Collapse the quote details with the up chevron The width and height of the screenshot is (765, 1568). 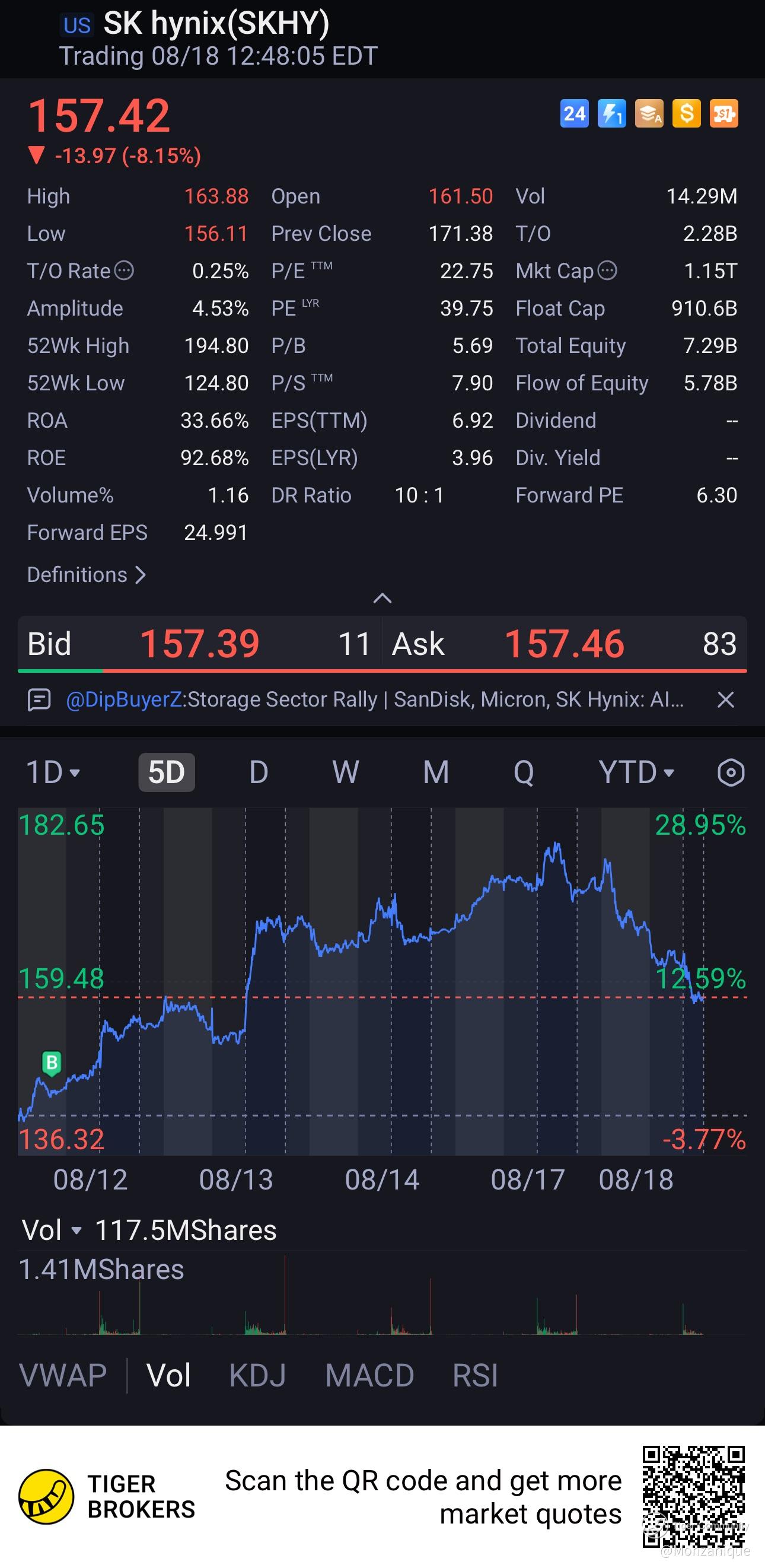[382, 599]
